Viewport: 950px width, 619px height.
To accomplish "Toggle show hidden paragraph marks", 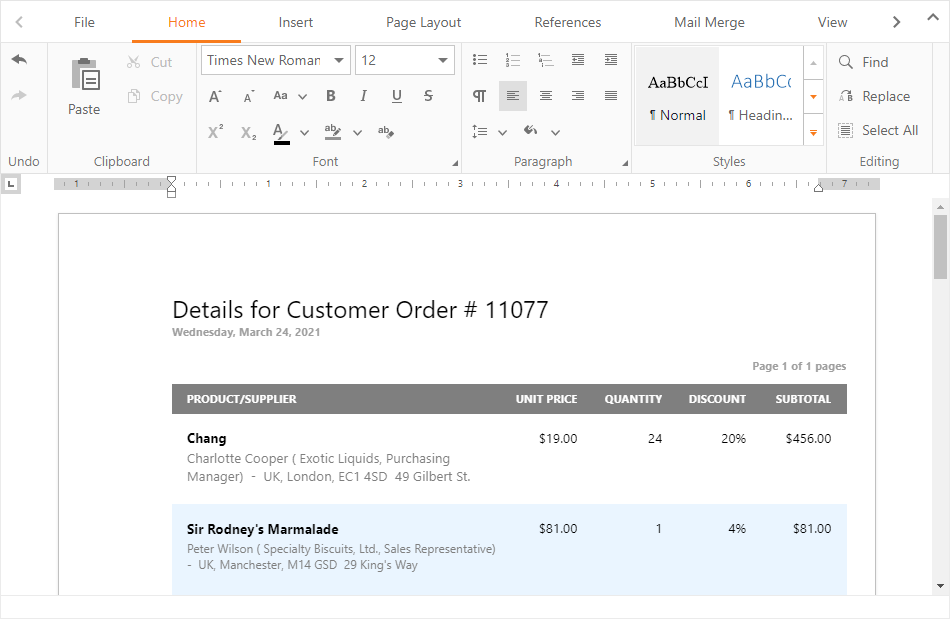I will (x=480, y=96).
